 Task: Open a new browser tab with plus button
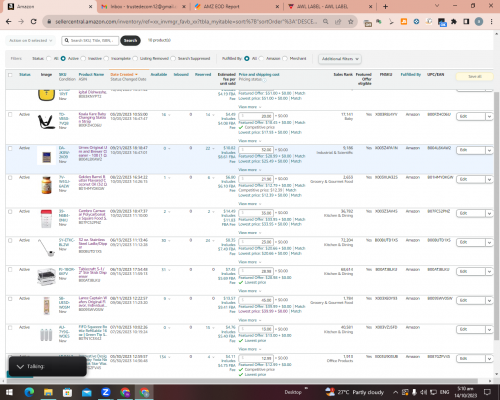point(385,6)
